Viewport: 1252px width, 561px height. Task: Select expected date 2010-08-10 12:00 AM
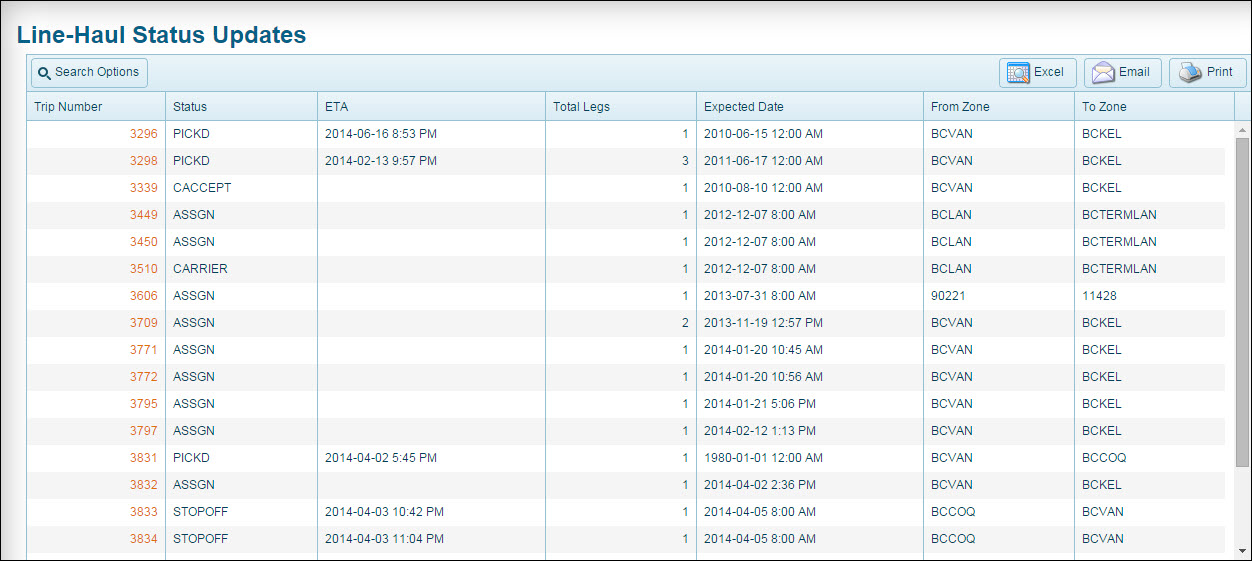[763, 188]
